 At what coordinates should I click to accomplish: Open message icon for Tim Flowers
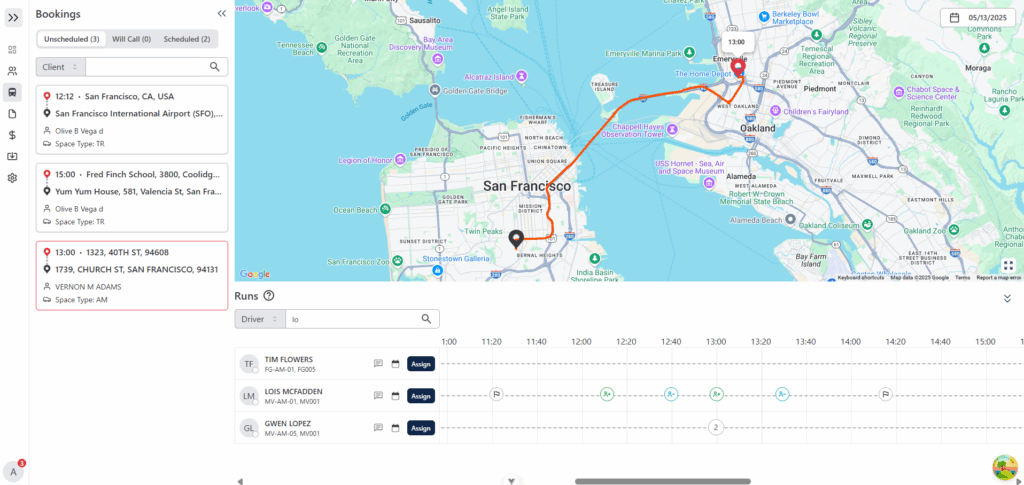378,364
